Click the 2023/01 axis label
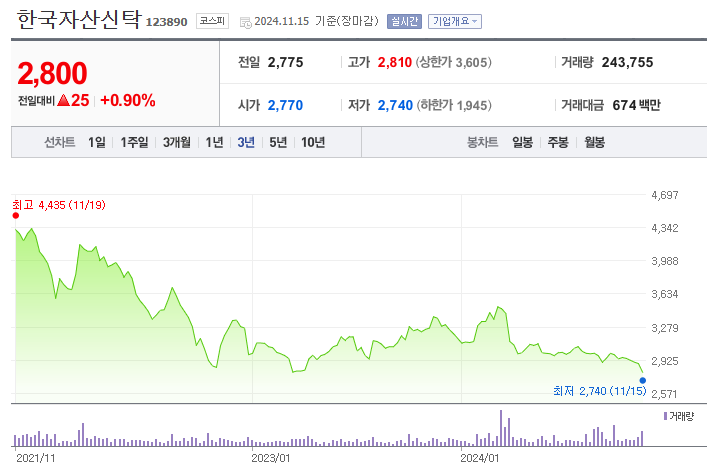This screenshot has height=470, width=707. 271,458
